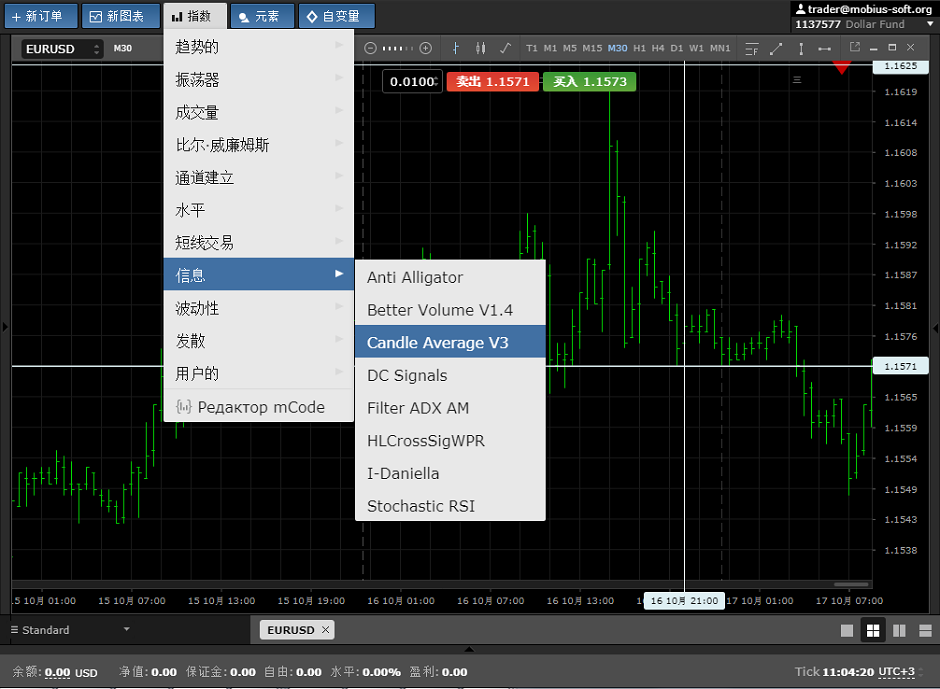
Task: Expand 波动性 indicator submenu
Action: point(258,308)
